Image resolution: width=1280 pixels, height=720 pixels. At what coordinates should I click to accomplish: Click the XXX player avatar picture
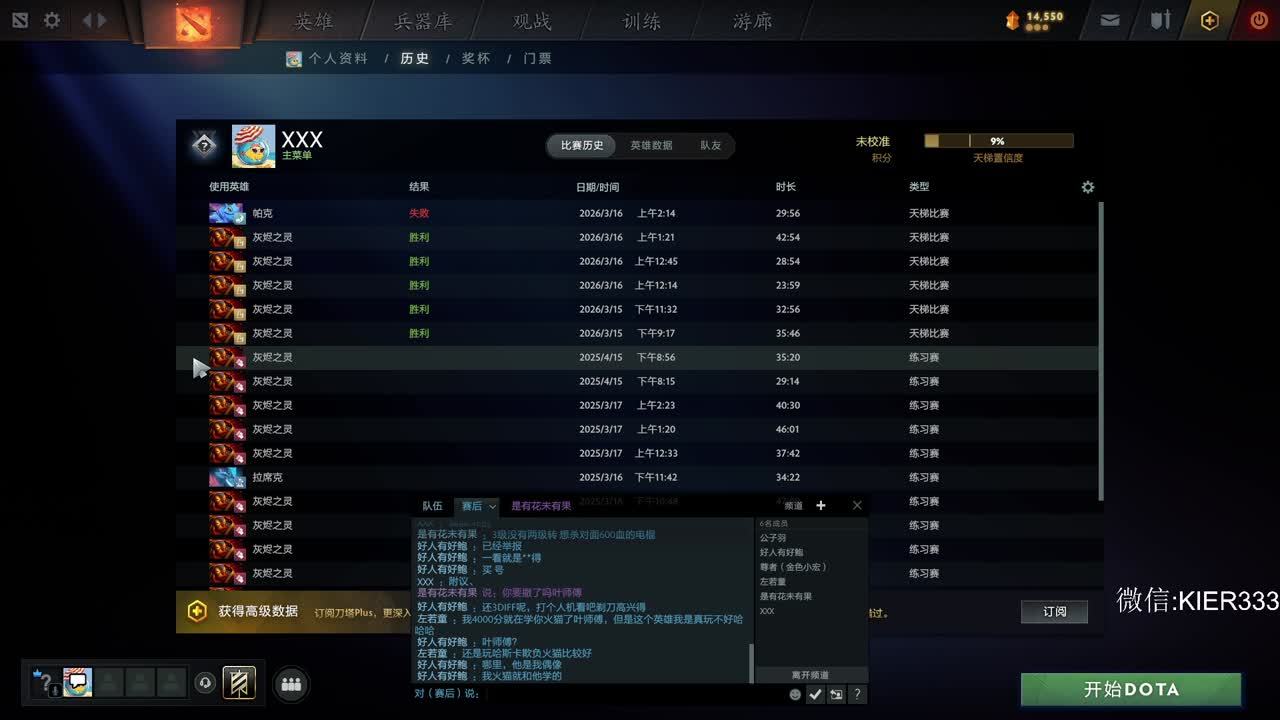pos(253,146)
